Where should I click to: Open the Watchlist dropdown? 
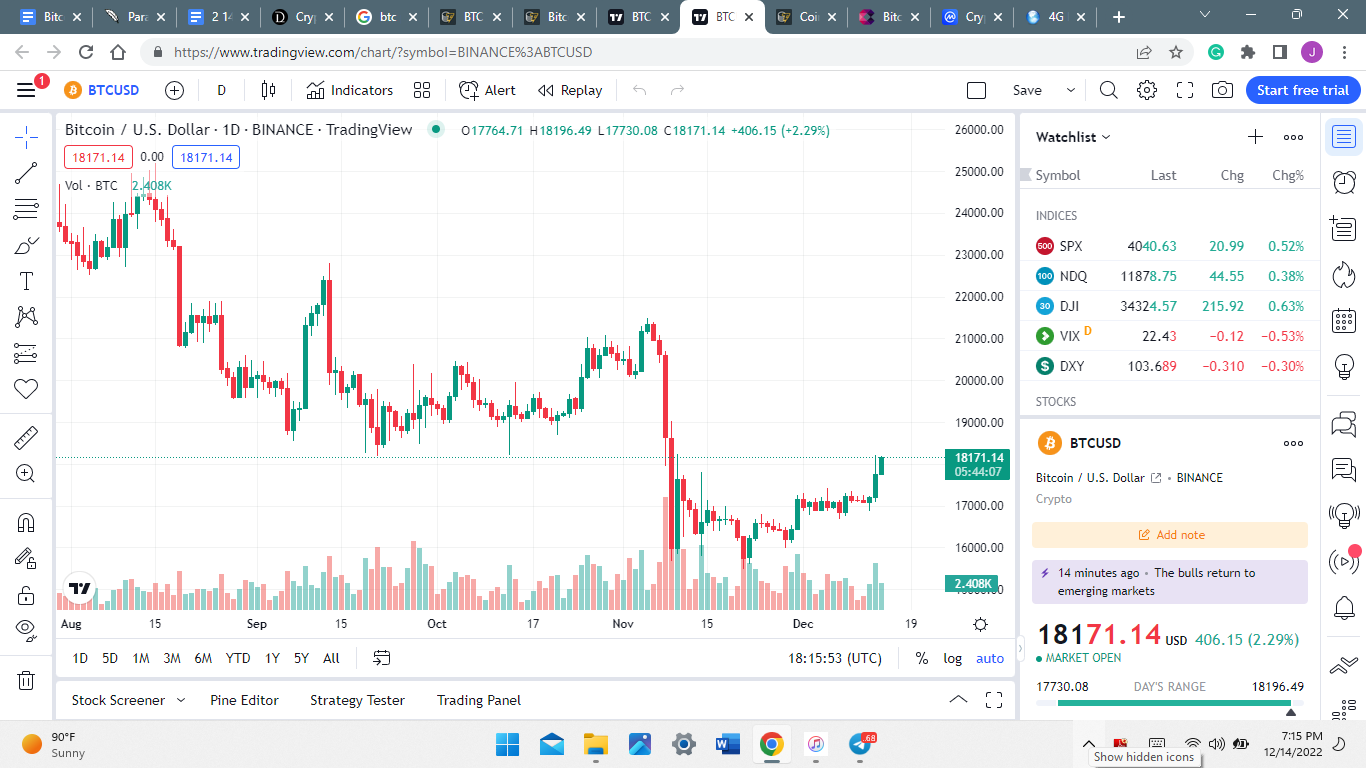[1073, 137]
